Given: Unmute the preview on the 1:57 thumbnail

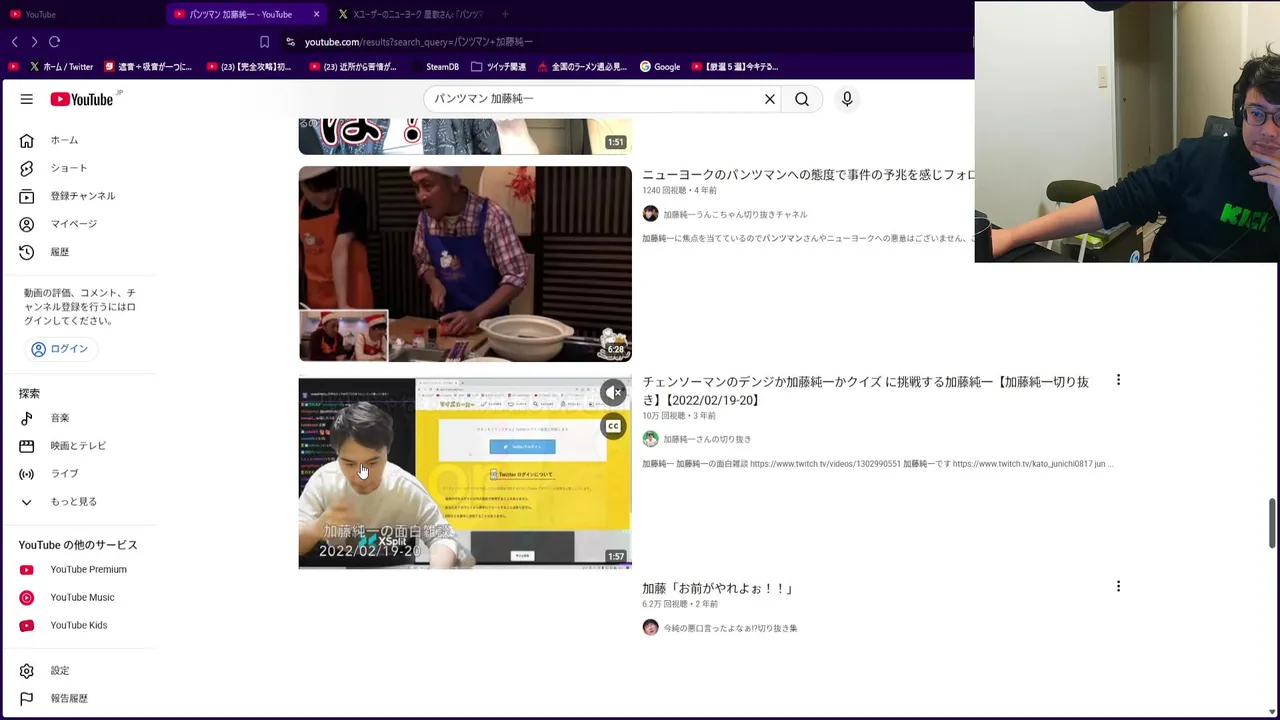Looking at the screenshot, I should tap(613, 393).
